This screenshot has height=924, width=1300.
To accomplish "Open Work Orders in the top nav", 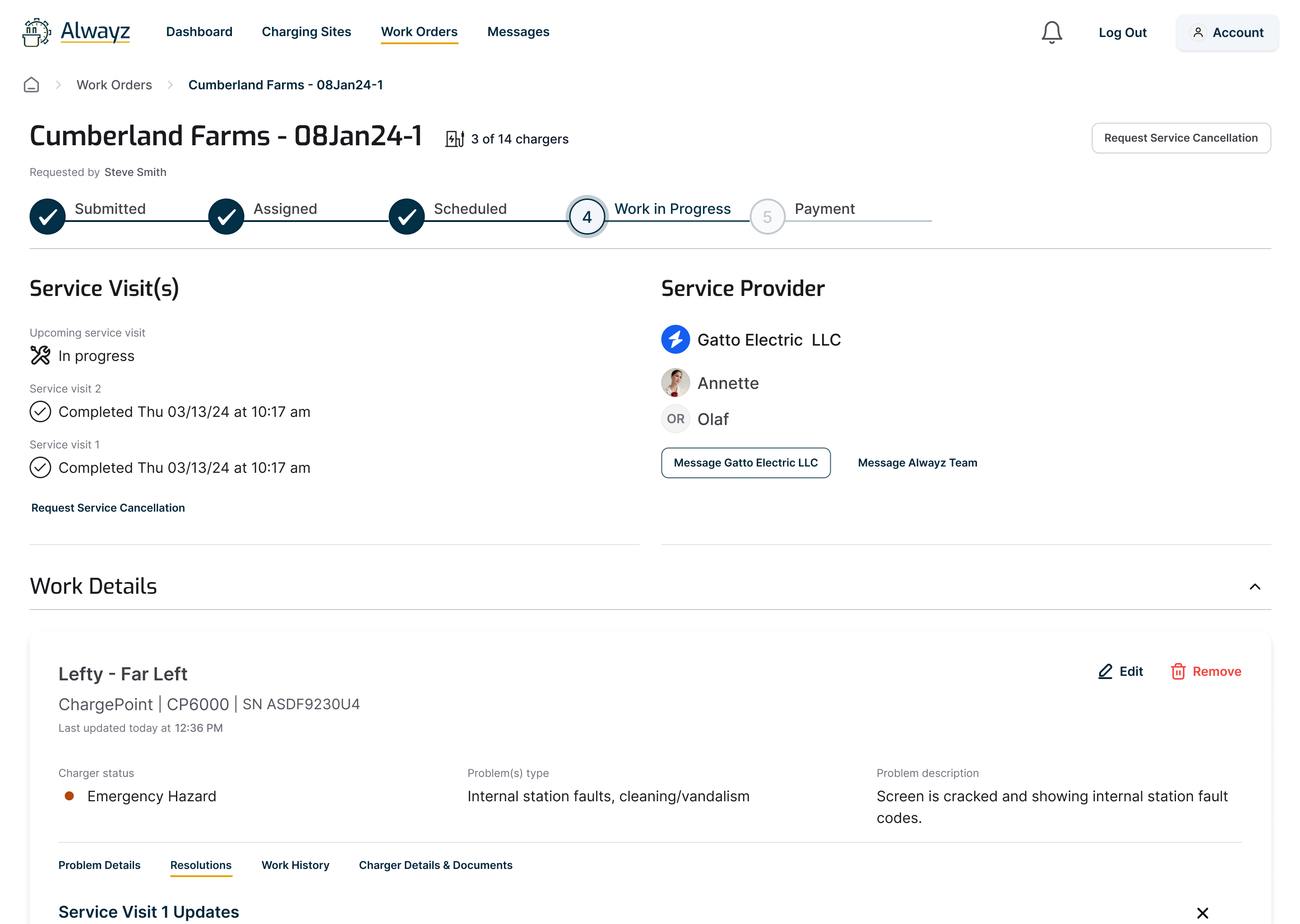I will 419,32.
